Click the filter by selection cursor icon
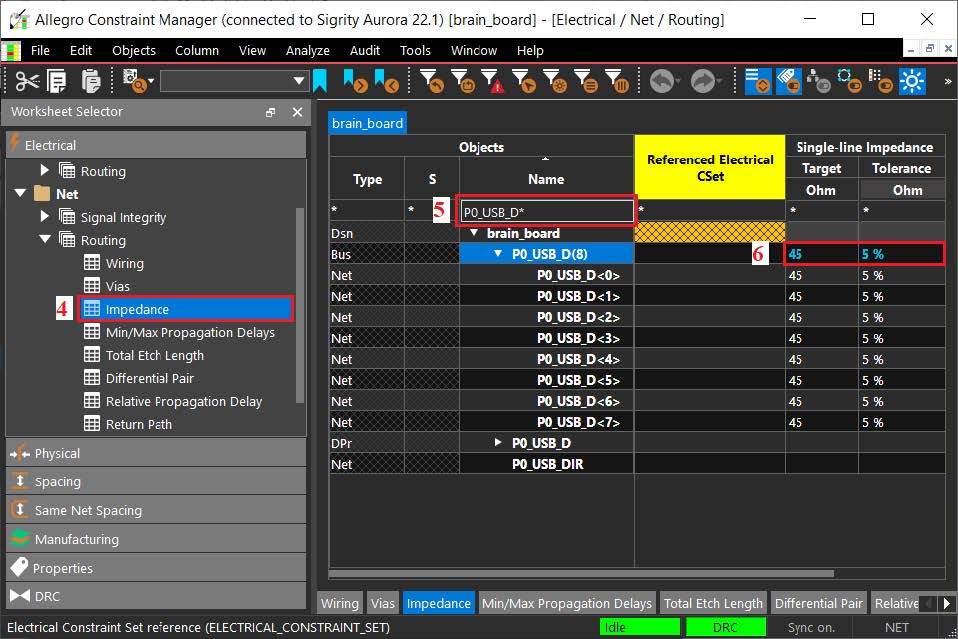Screen dimensions: 958x639 pos(524,81)
